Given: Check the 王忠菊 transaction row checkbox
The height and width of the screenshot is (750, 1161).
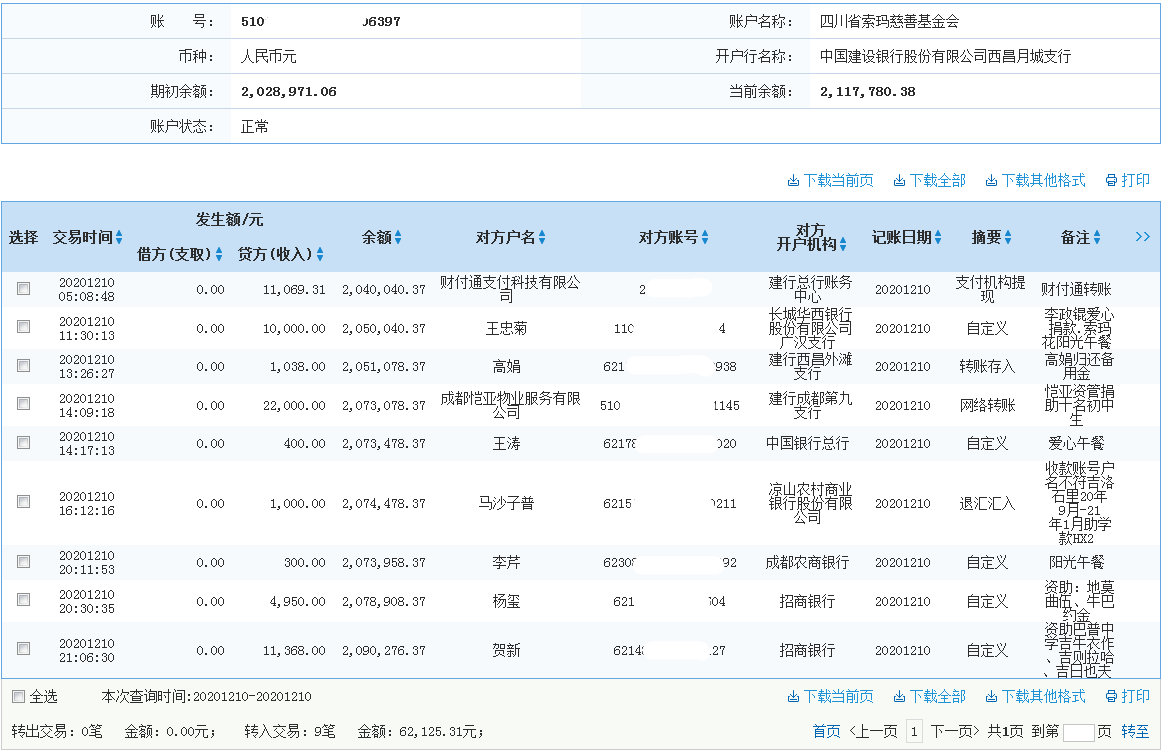Looking at the screenshot, I should click(x=24, y=326).
